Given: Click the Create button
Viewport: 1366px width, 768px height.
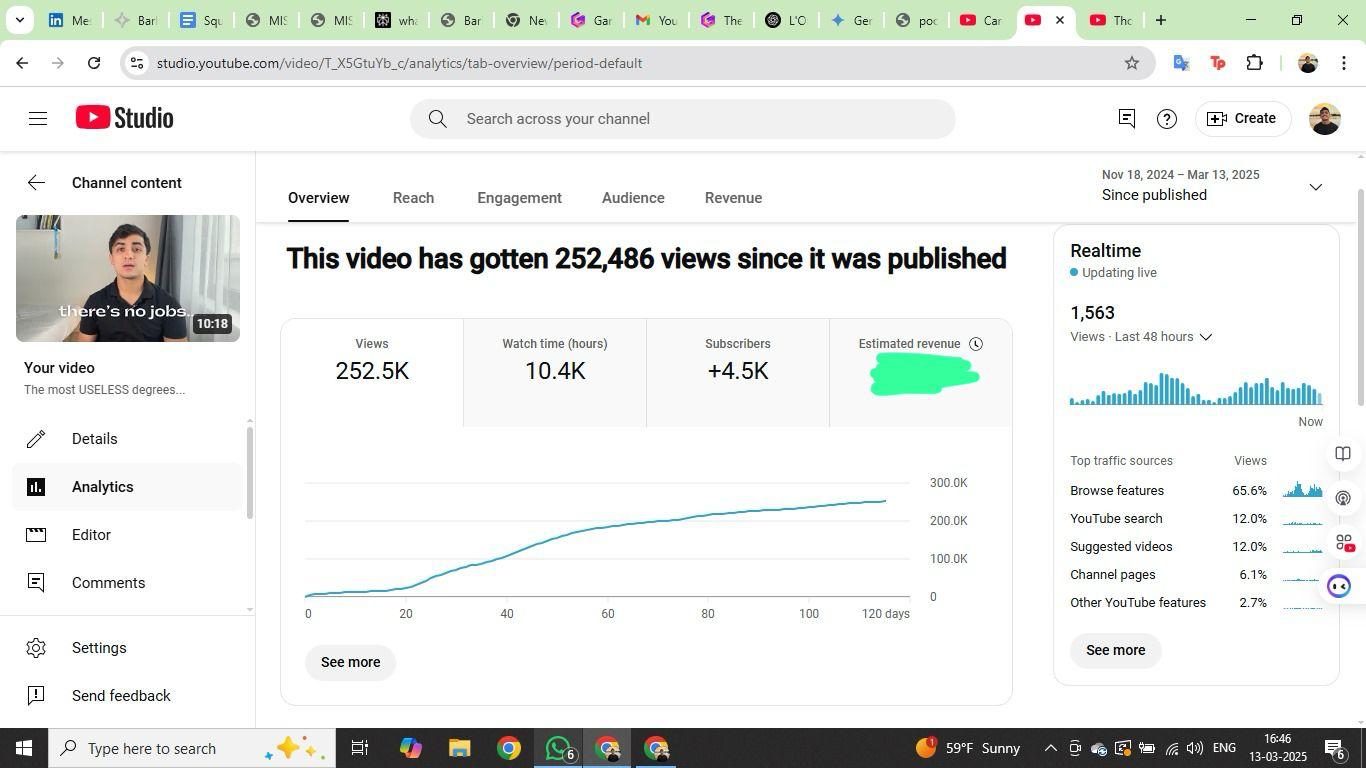Looking at the screenshot, I should coord(1242,119).
